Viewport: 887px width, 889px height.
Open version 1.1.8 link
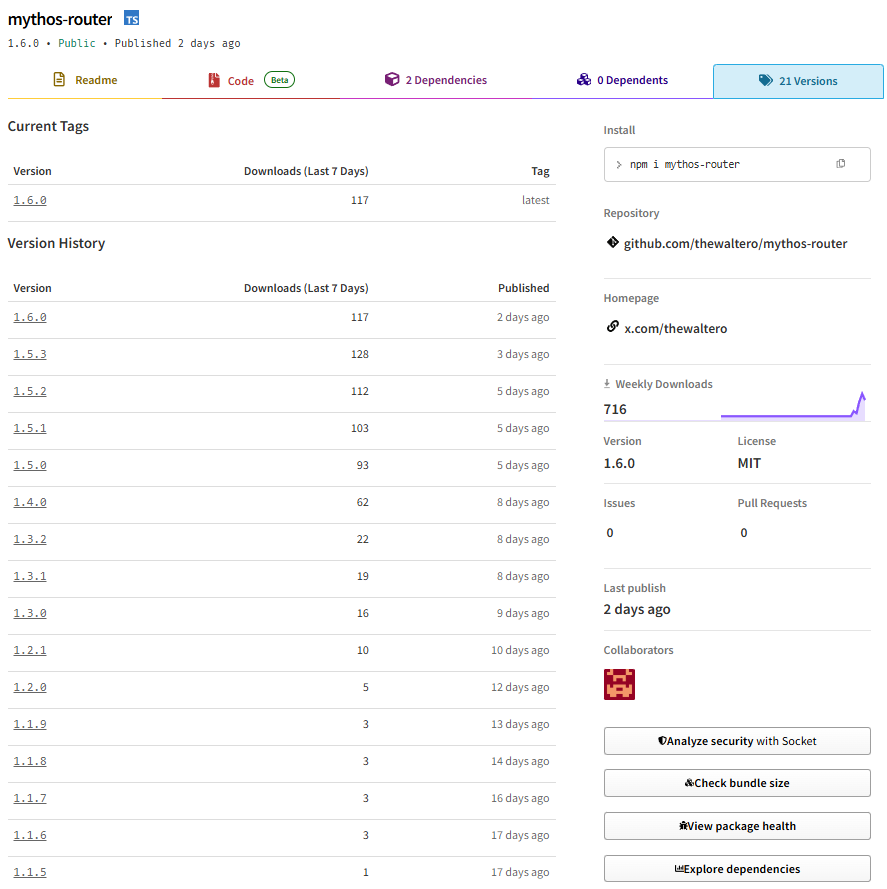coord(30,761)
